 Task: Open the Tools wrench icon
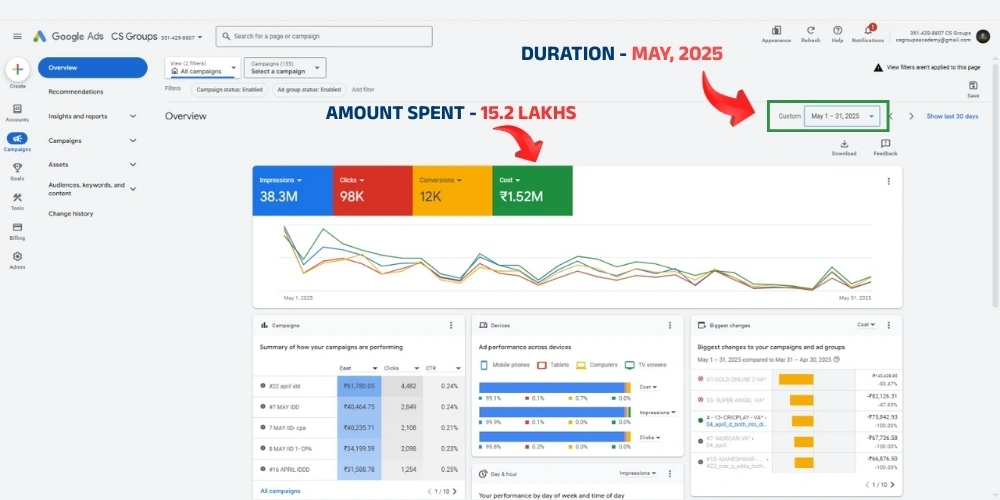(17, 197)
